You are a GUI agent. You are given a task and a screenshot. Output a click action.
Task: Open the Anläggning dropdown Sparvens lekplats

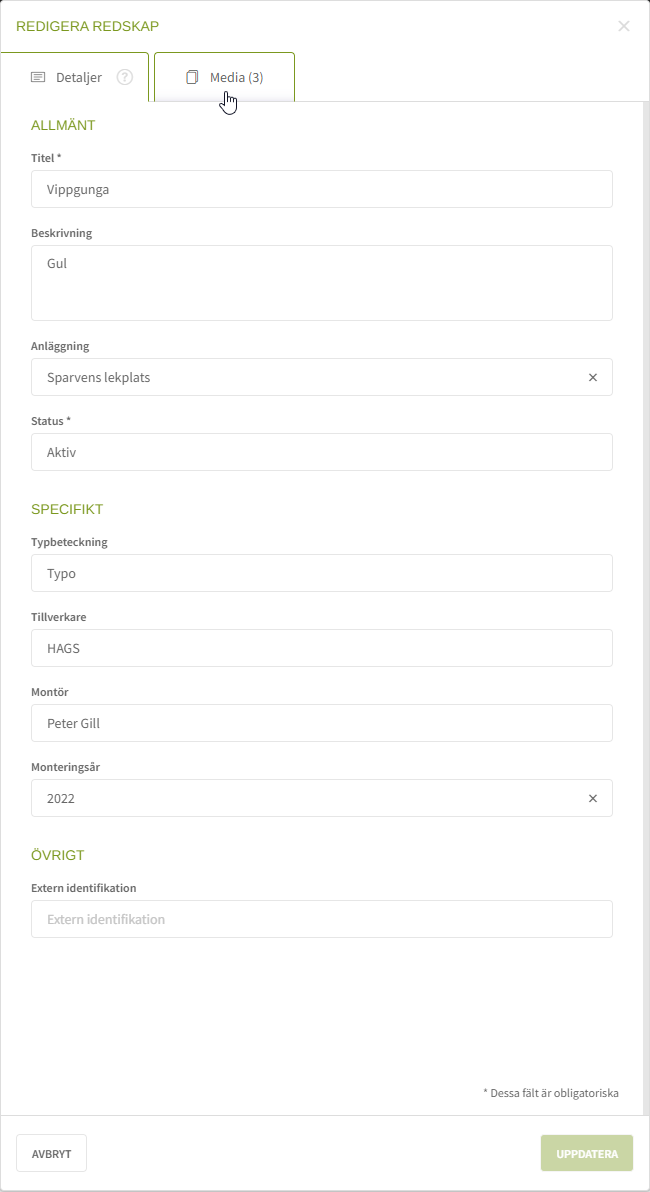(x=300, y=377)
